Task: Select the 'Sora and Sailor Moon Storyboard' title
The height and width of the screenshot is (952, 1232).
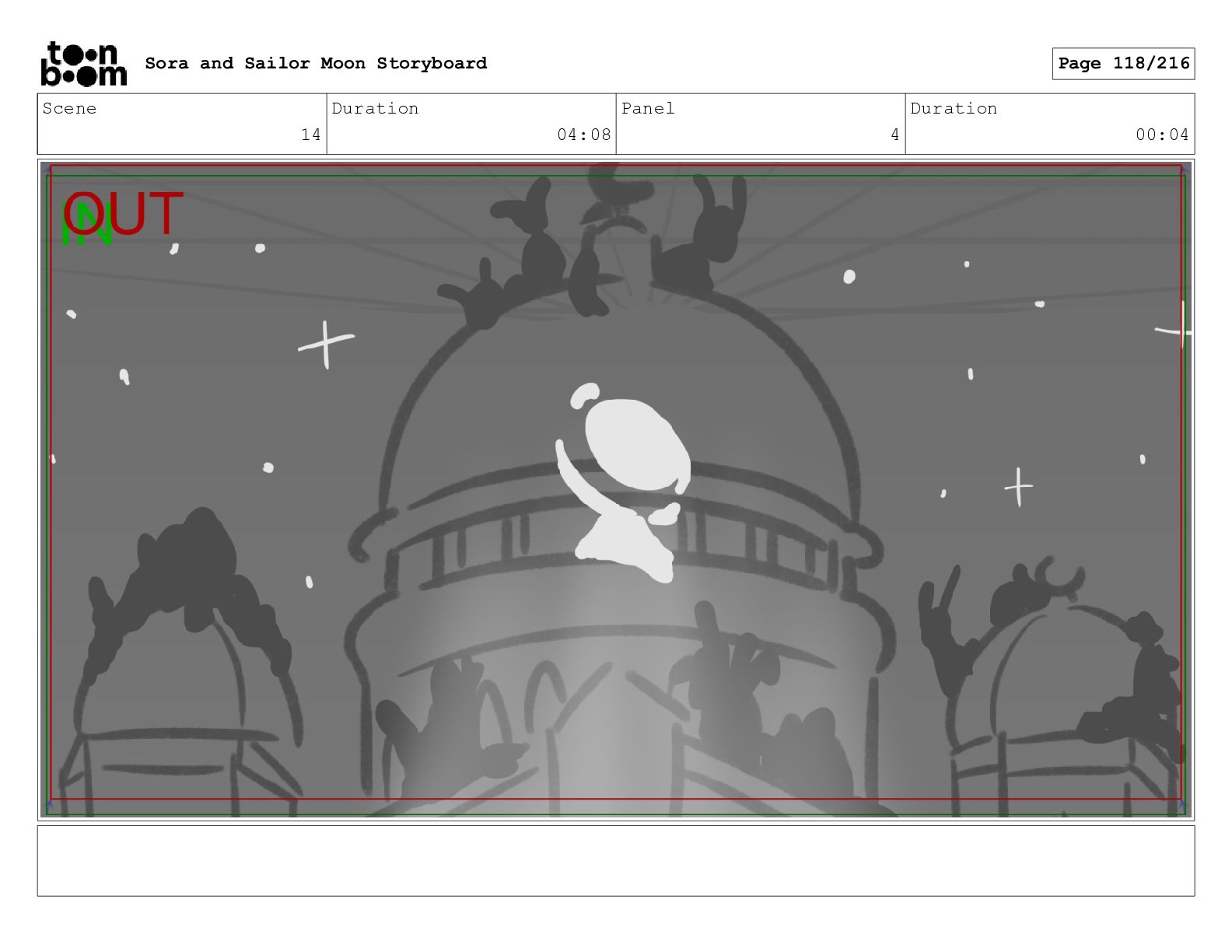Action: pos(316,63)
